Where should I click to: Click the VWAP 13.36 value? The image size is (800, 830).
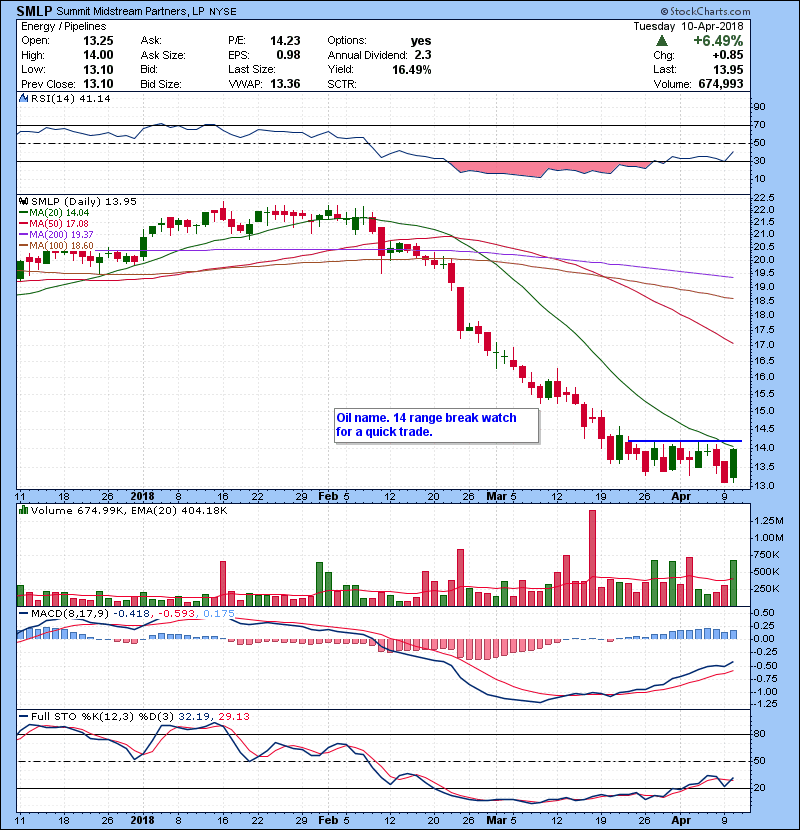point(285,84)
